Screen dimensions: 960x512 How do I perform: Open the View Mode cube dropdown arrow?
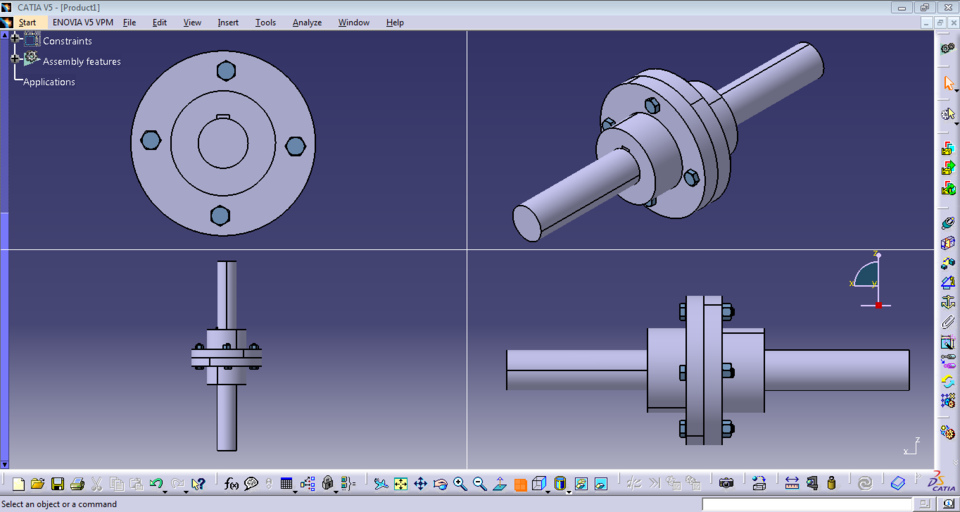tap(548, 491)
